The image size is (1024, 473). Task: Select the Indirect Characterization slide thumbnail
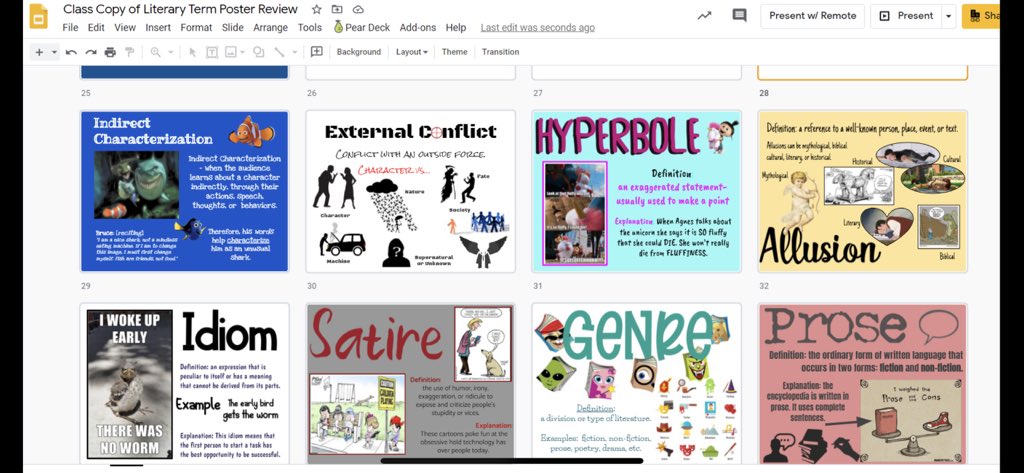pos(184,191)
